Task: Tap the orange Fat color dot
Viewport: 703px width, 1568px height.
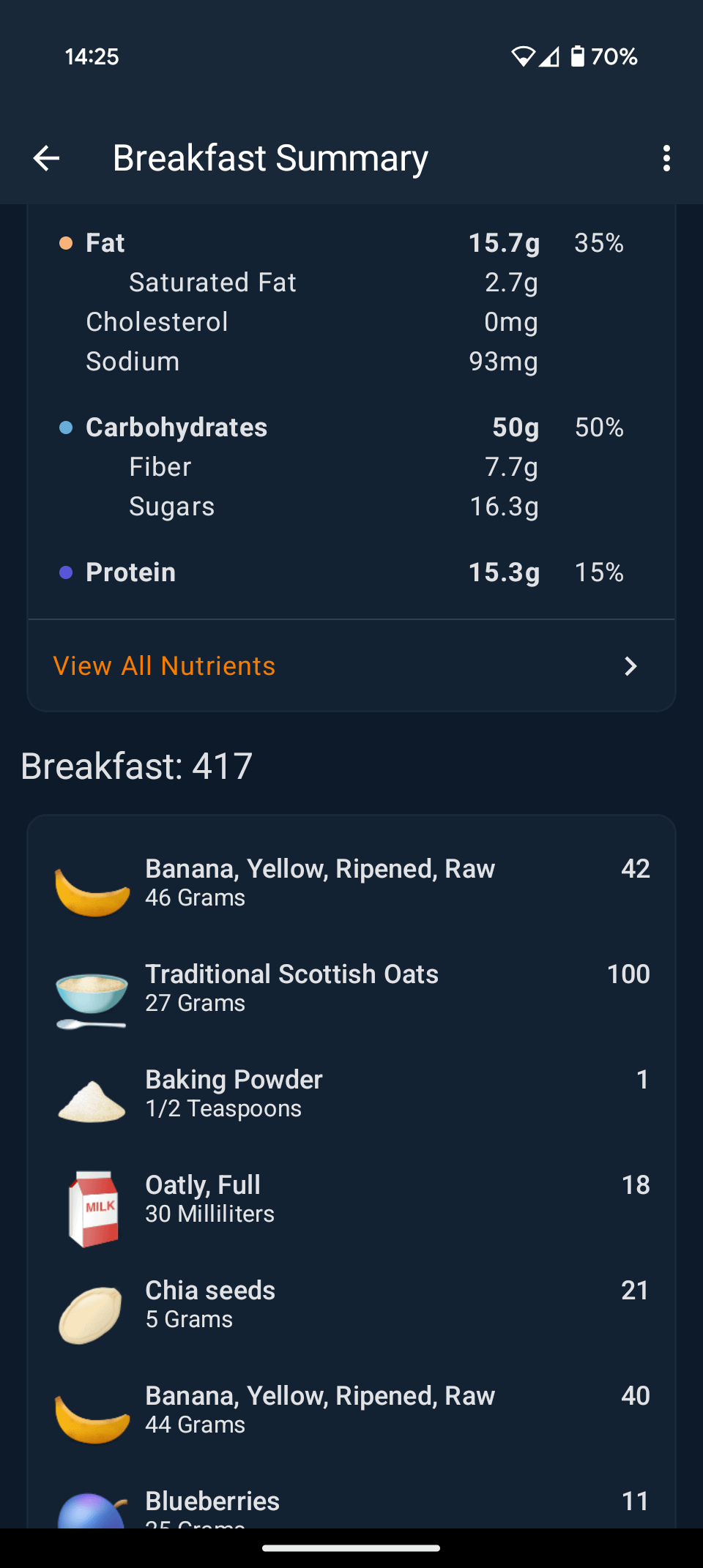Action: pyautogui.click(x=66, y=243)
